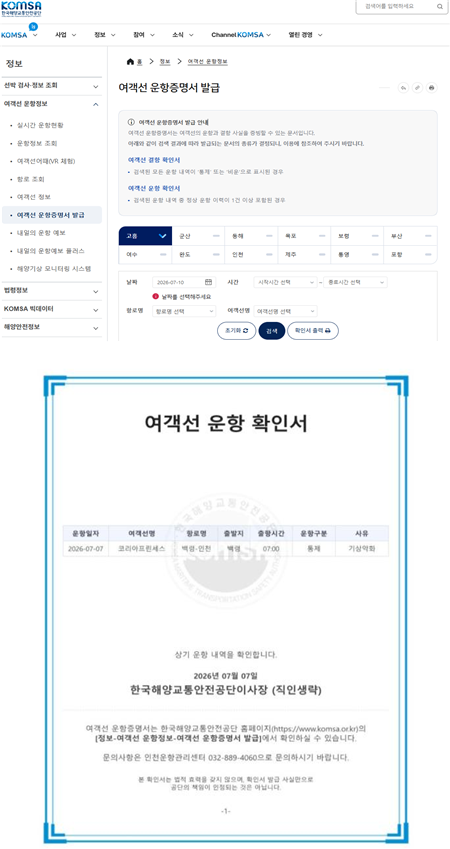
Task: Click the print icon beside the page title
Action: pyautogui.click(x=432, y=87)
